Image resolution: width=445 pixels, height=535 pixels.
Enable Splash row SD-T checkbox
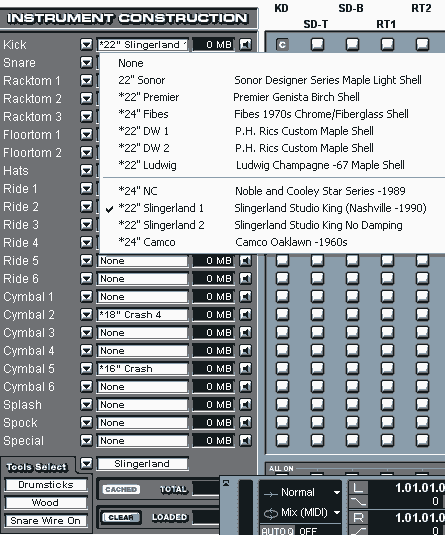pyautogui.click(x=317, y=405)
